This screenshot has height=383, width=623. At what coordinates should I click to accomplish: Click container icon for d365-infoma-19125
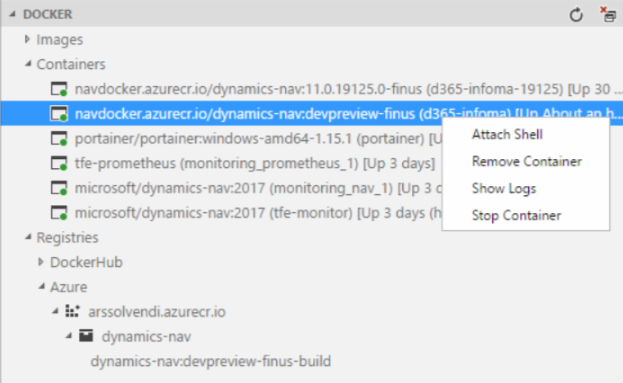pos(59,89)
